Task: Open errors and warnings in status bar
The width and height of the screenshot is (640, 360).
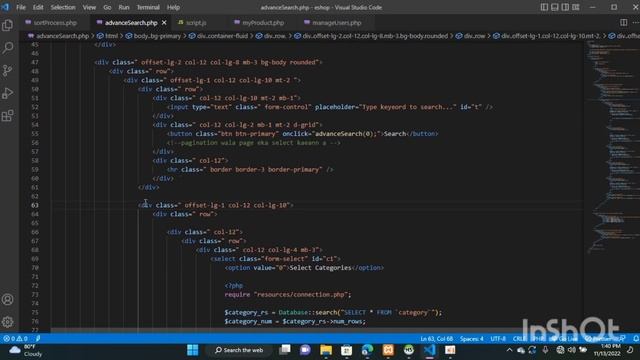Action: 15,339
